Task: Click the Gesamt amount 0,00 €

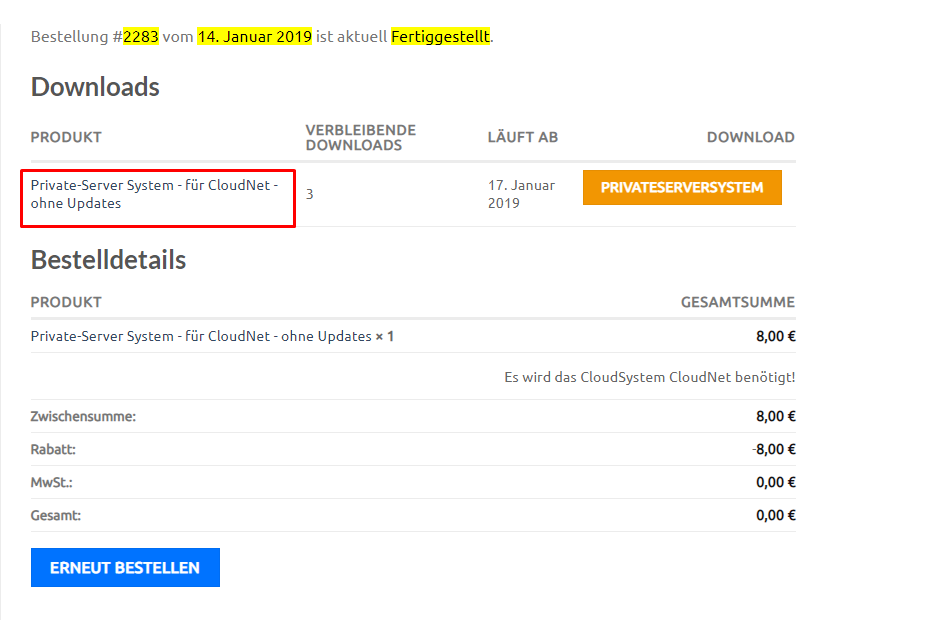Action: coord(776,516)
